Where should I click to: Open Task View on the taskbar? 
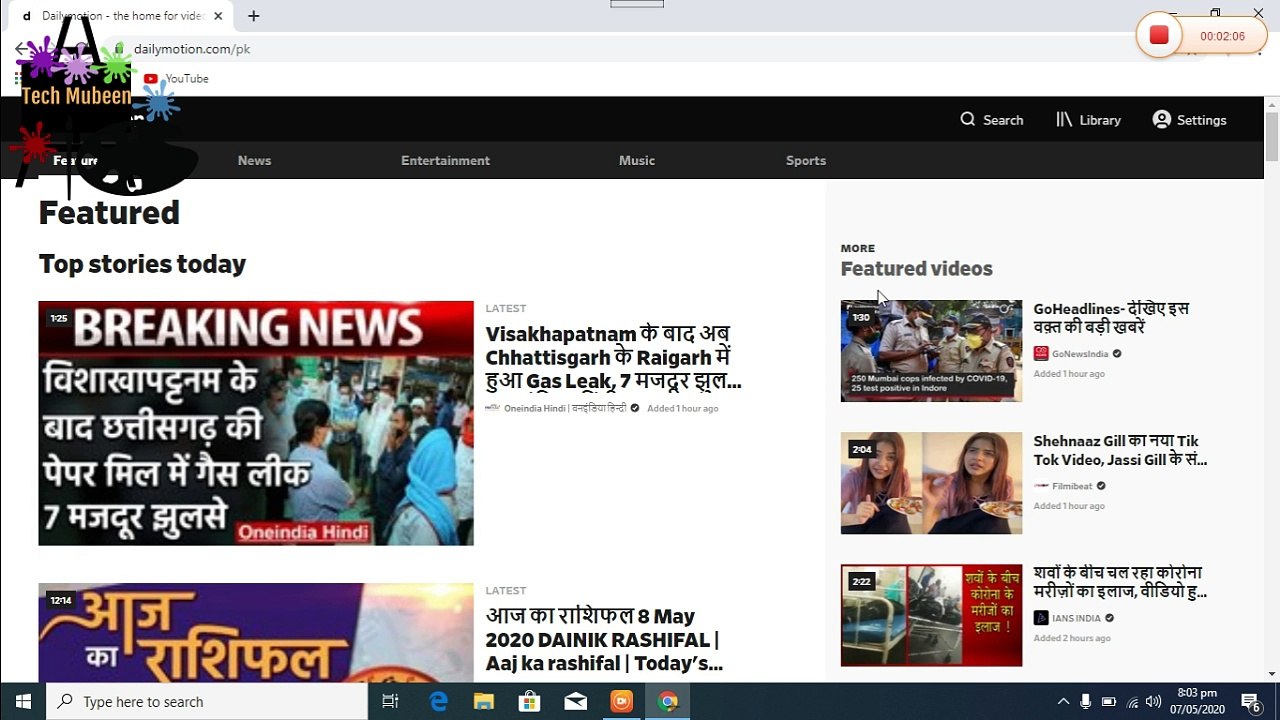tap(391, 701)
